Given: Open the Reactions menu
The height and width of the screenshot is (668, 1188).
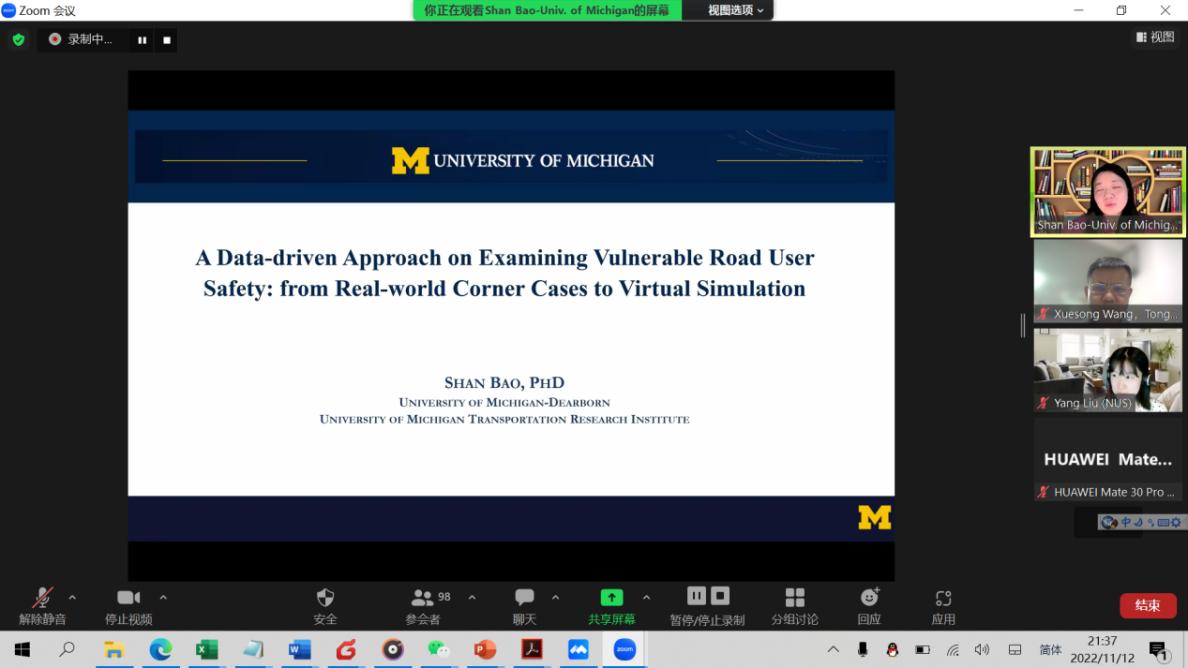Looking at the screenshot, I should tap(869, 598).
